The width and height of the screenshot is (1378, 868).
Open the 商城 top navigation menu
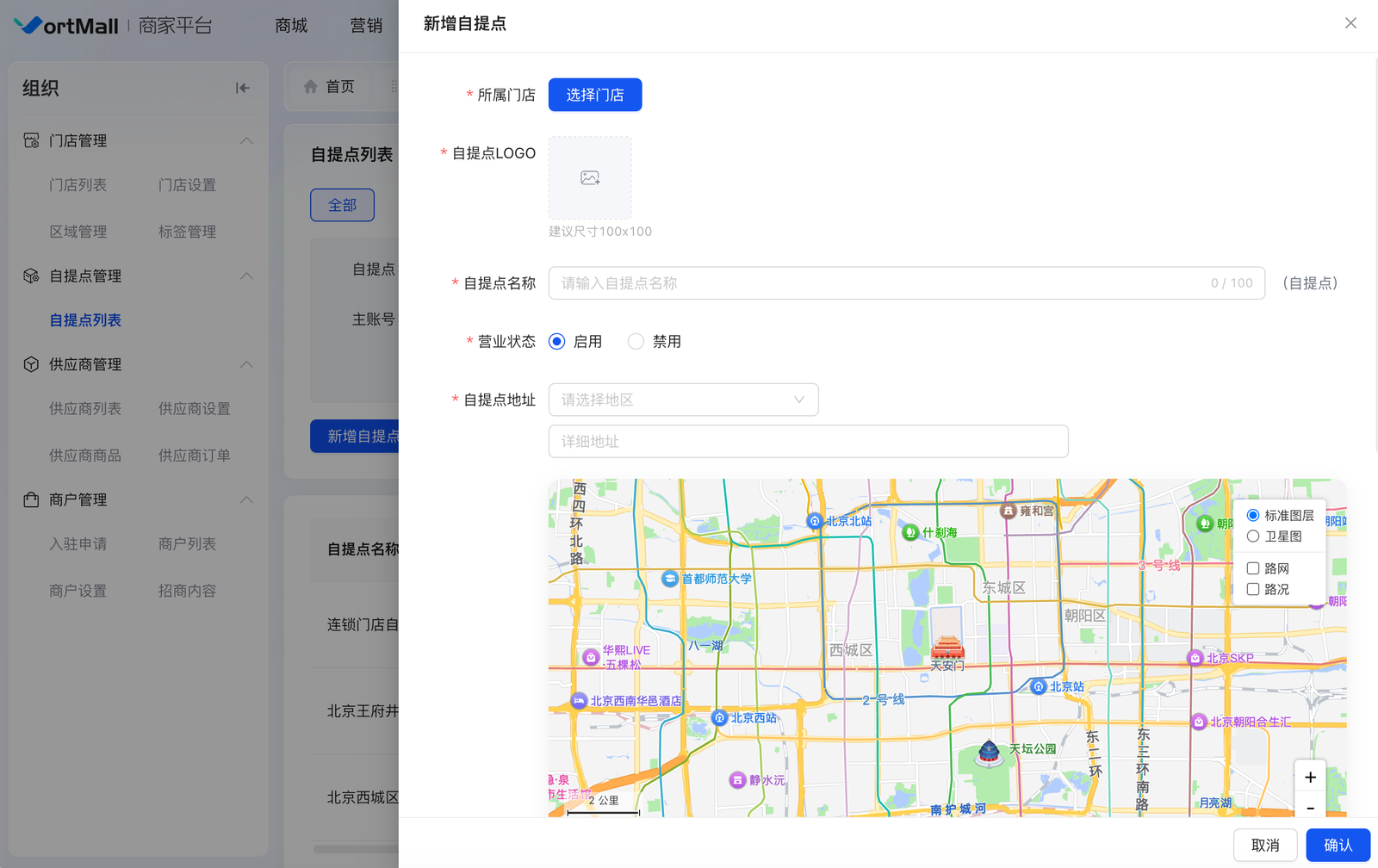[291, 26]
